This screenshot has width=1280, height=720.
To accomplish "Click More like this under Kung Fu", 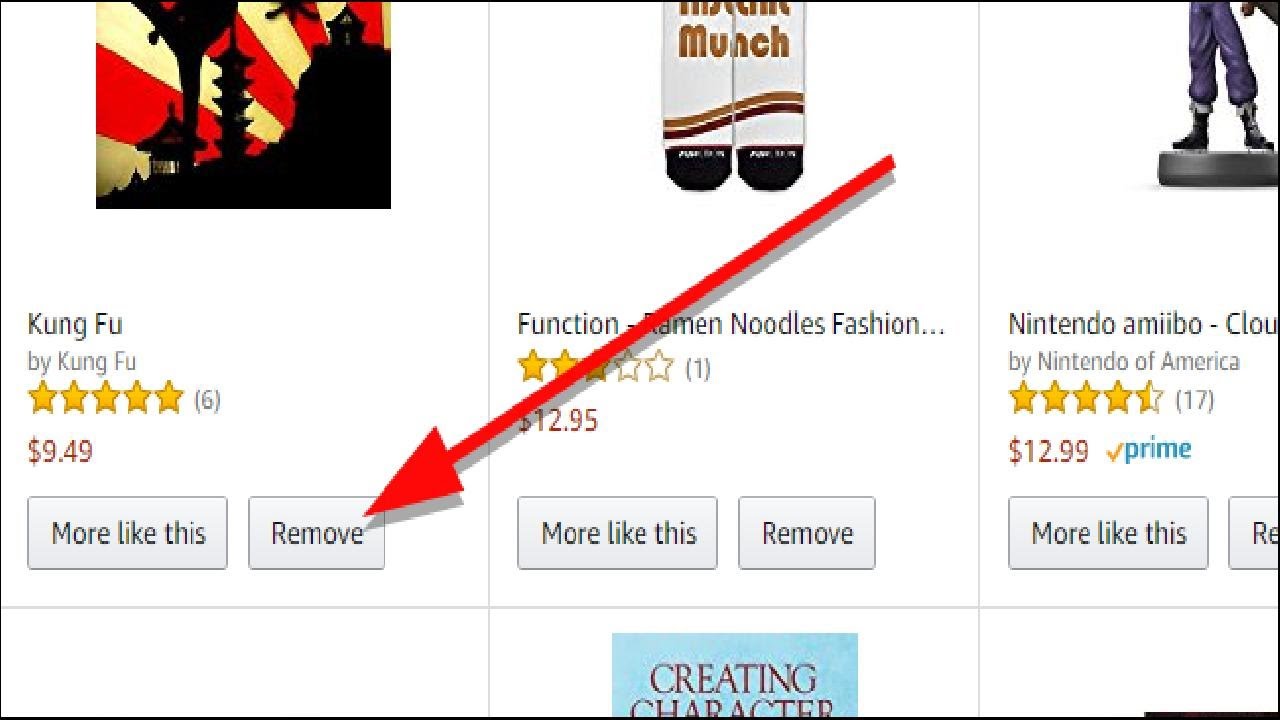I will [128, 533].
